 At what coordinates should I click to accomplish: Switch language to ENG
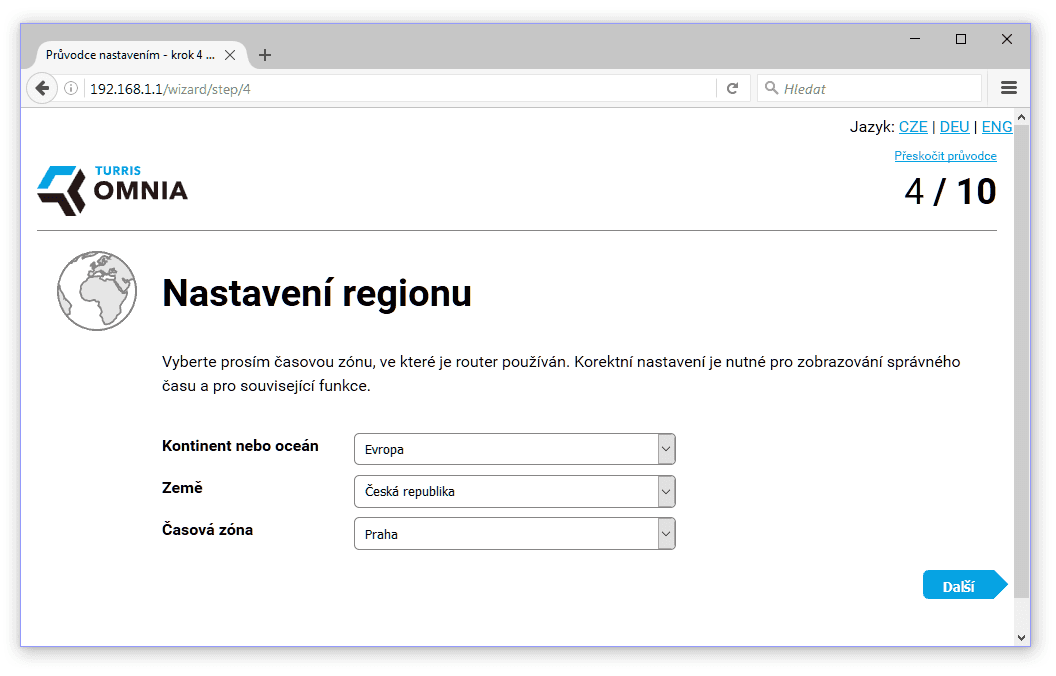pyautogui.click(x=997, y=127)
